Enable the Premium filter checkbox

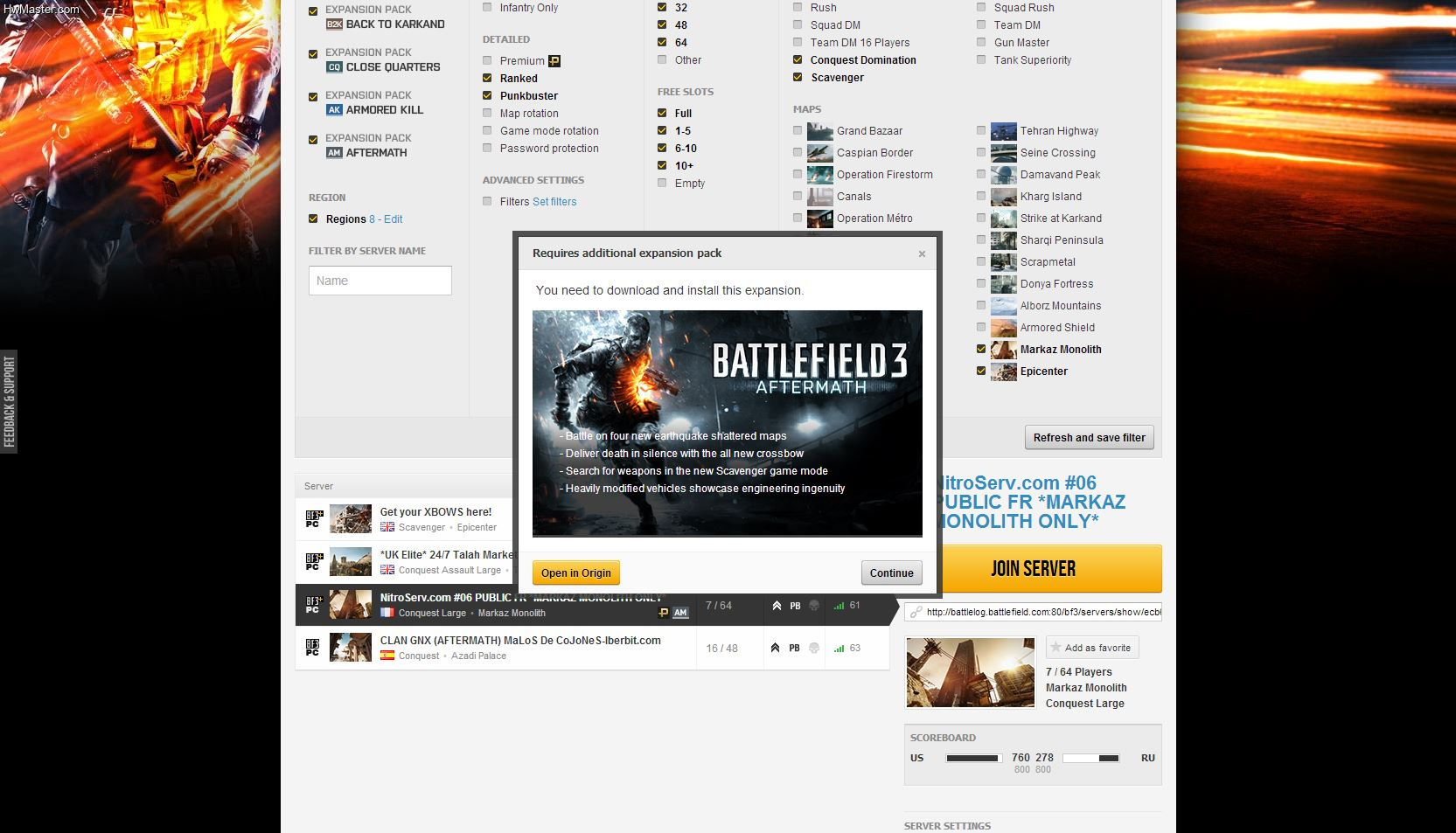(487, 60)
